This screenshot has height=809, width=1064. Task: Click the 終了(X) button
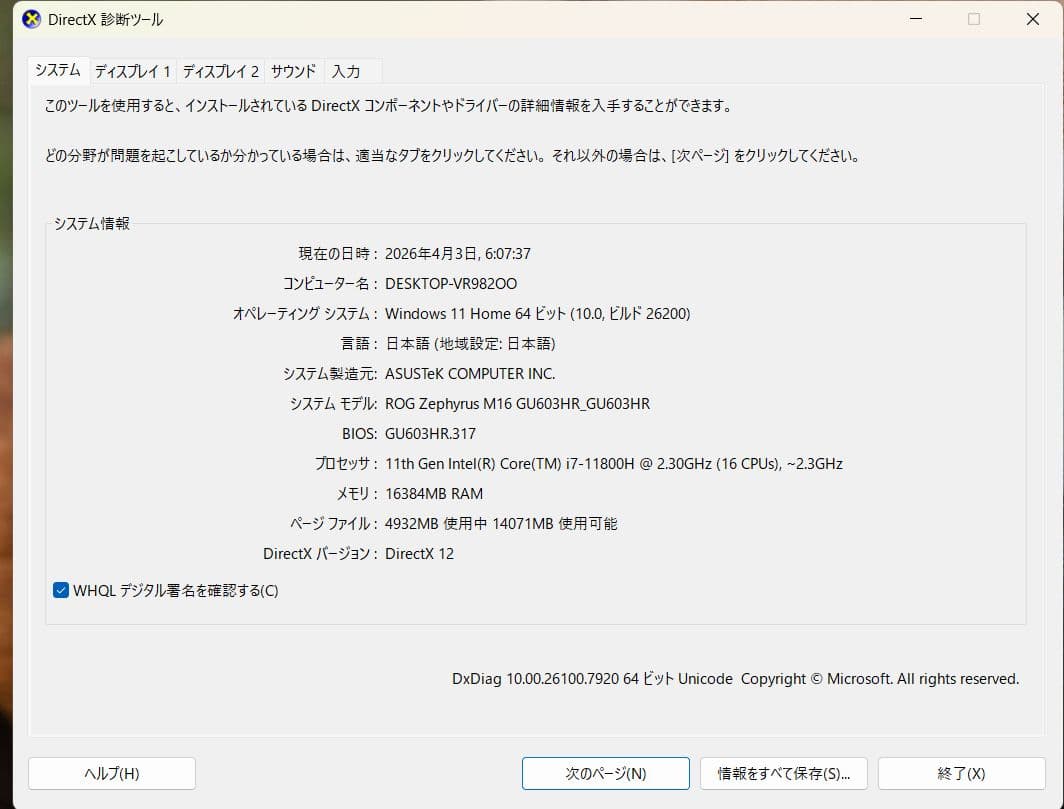point(962,774)
